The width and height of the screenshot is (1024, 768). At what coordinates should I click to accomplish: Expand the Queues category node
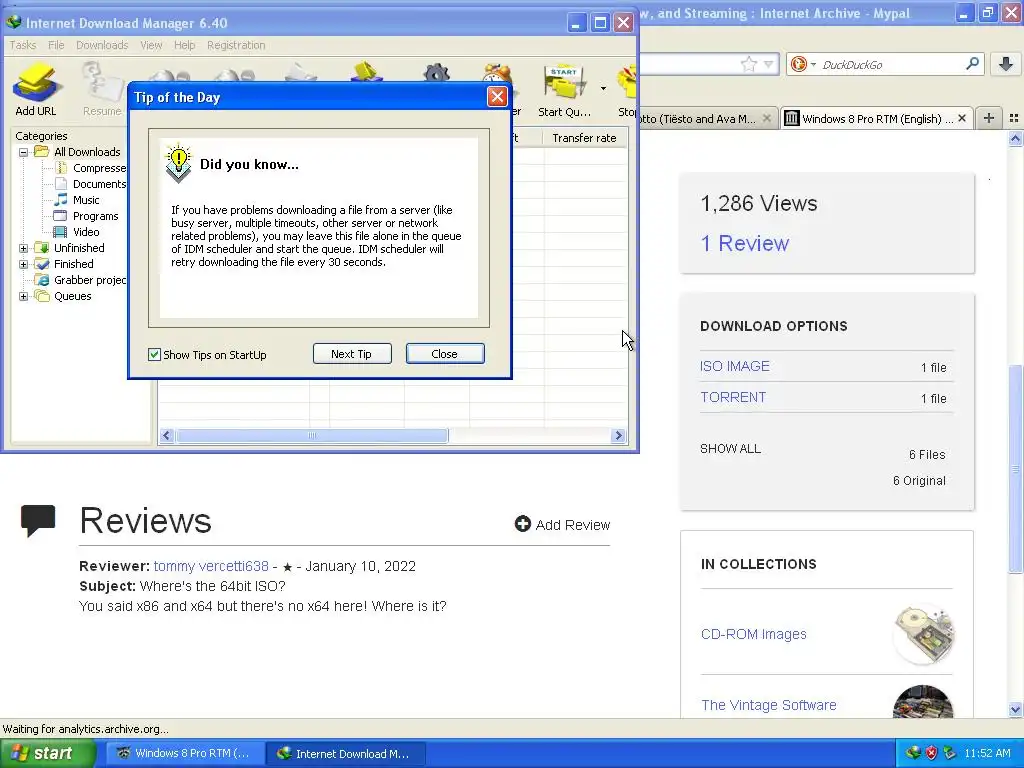24,296
